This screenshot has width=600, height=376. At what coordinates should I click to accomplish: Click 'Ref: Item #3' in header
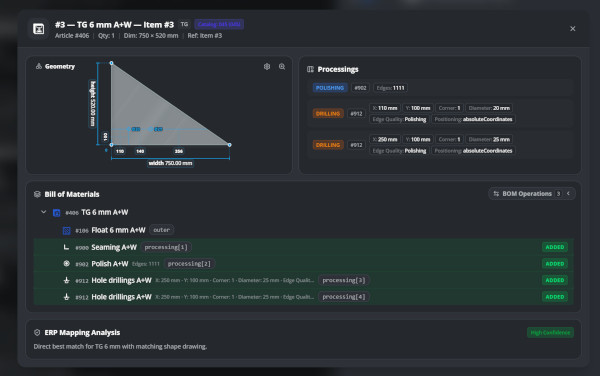(x=205, y=36)
